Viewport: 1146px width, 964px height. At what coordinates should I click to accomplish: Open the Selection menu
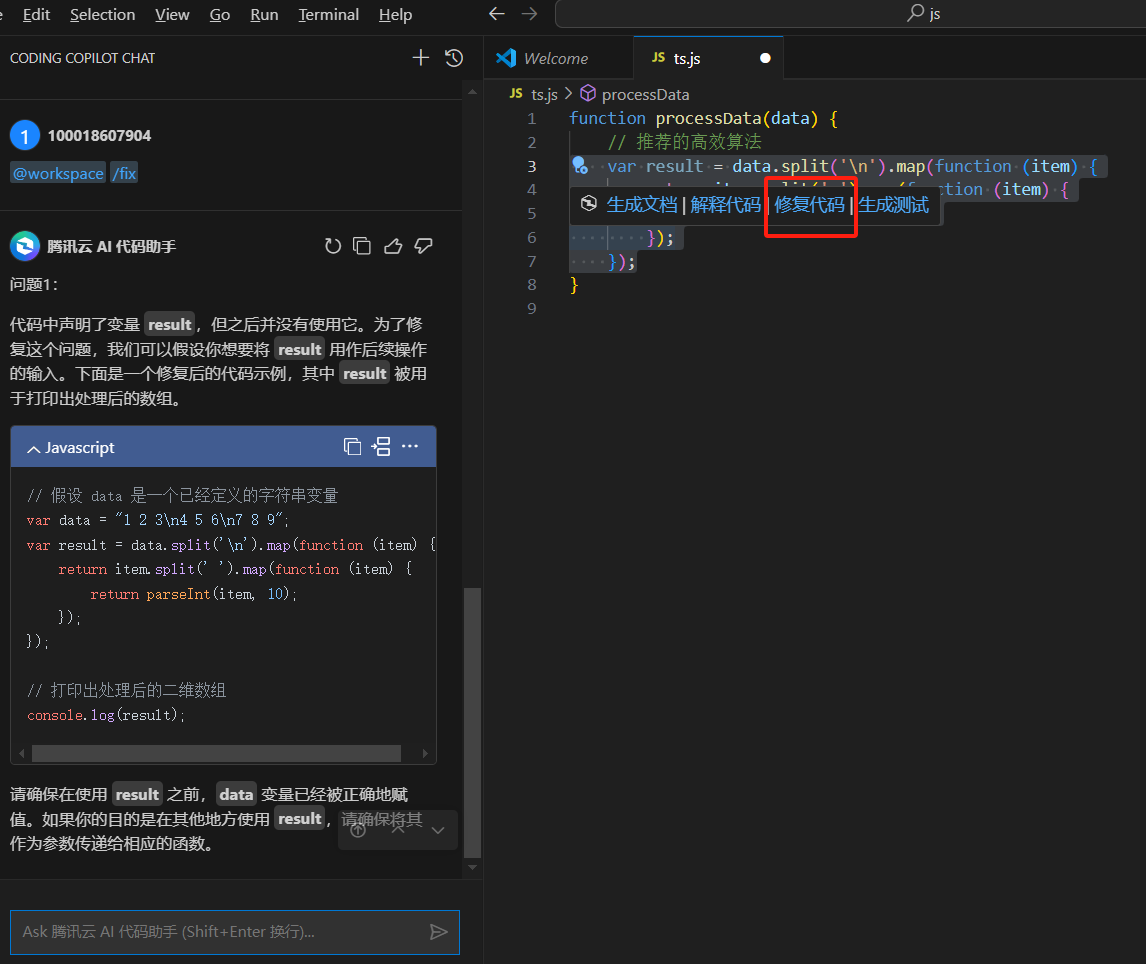pos(102,15)
